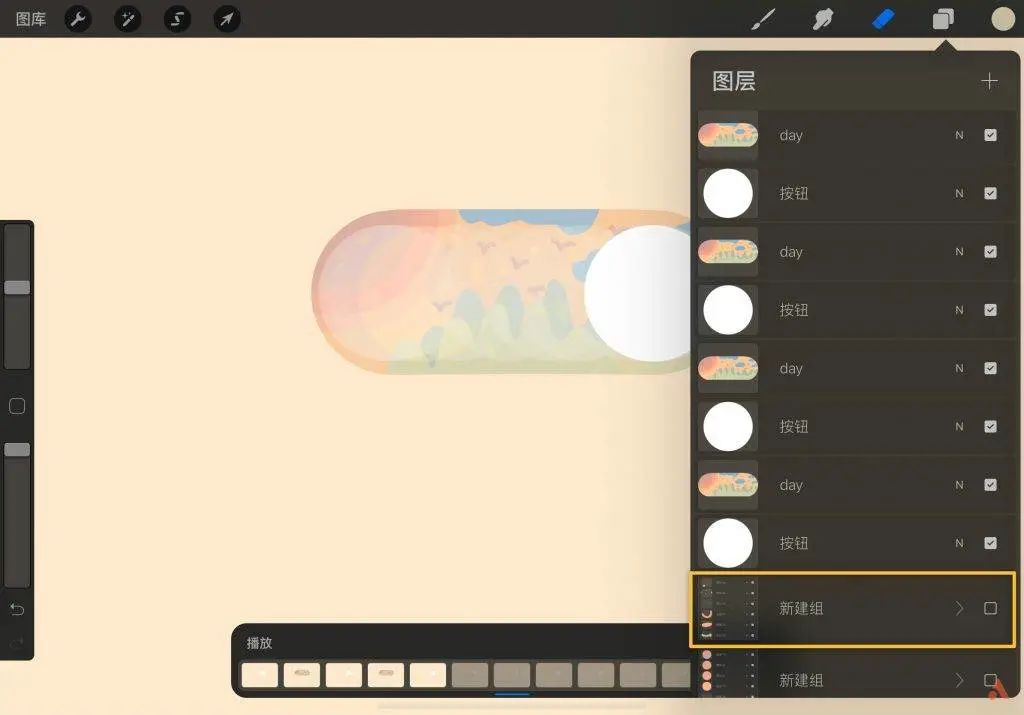Screen dimensions: 1024x715
Task: Select the third frame in animation timeline
Action: (344, 675)
